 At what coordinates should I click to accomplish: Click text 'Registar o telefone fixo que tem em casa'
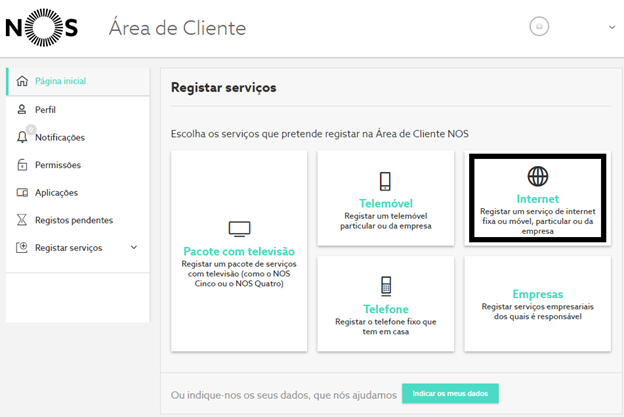(x=386, y=327)
